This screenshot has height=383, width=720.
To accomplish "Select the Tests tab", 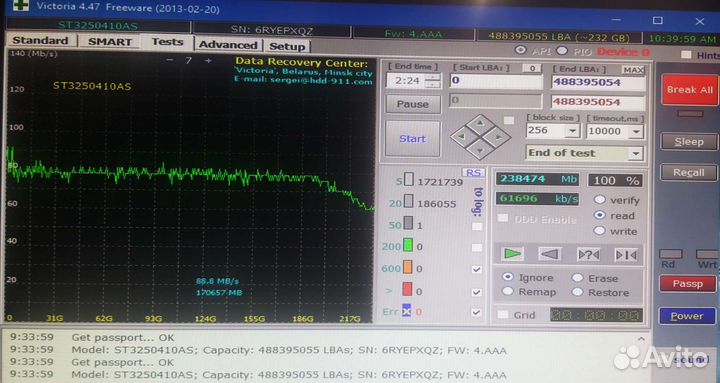I will coord(167,42).
